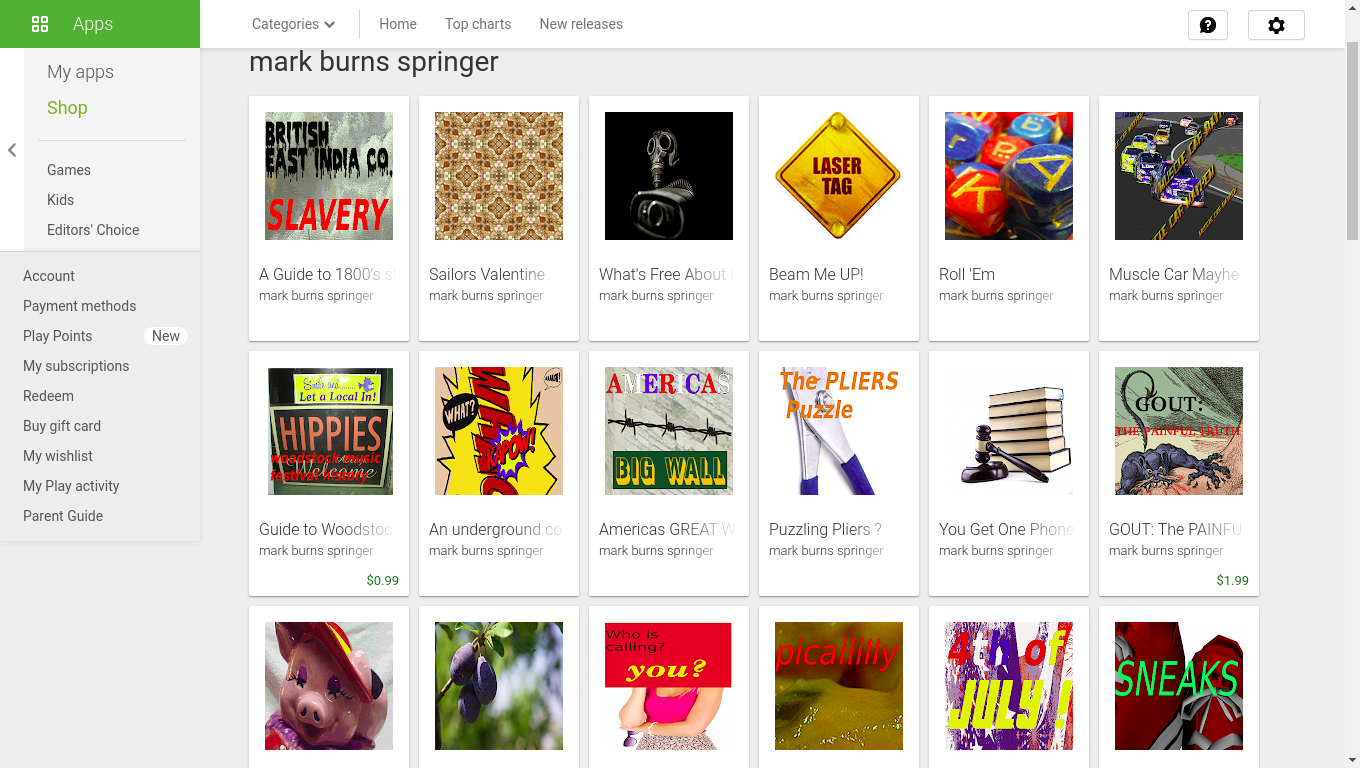Open the Muscle Car Mayhem icon

[1178, 176]
